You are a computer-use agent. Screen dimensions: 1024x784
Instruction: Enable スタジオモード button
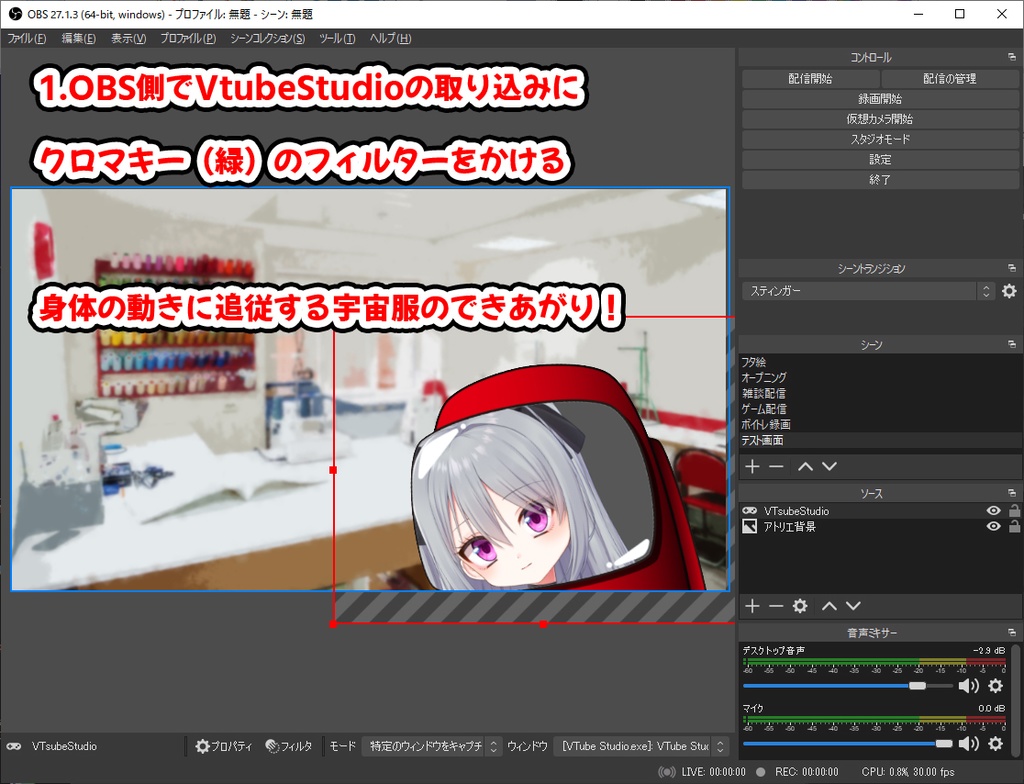point(880,139)
